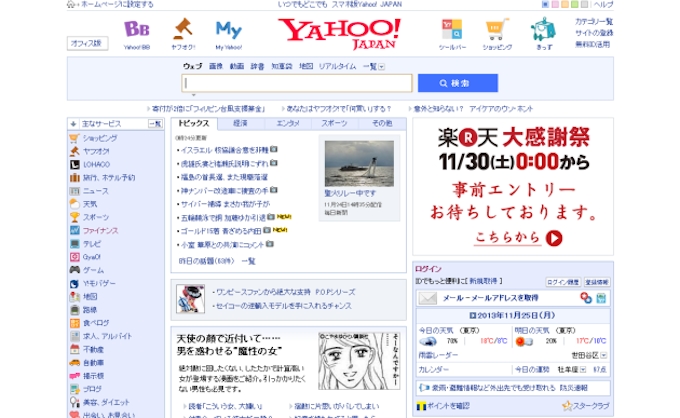Viewport: 680px width, 418px height.
Task: Click the GyaO! icon in sidebar
Action: pos(75,257)
